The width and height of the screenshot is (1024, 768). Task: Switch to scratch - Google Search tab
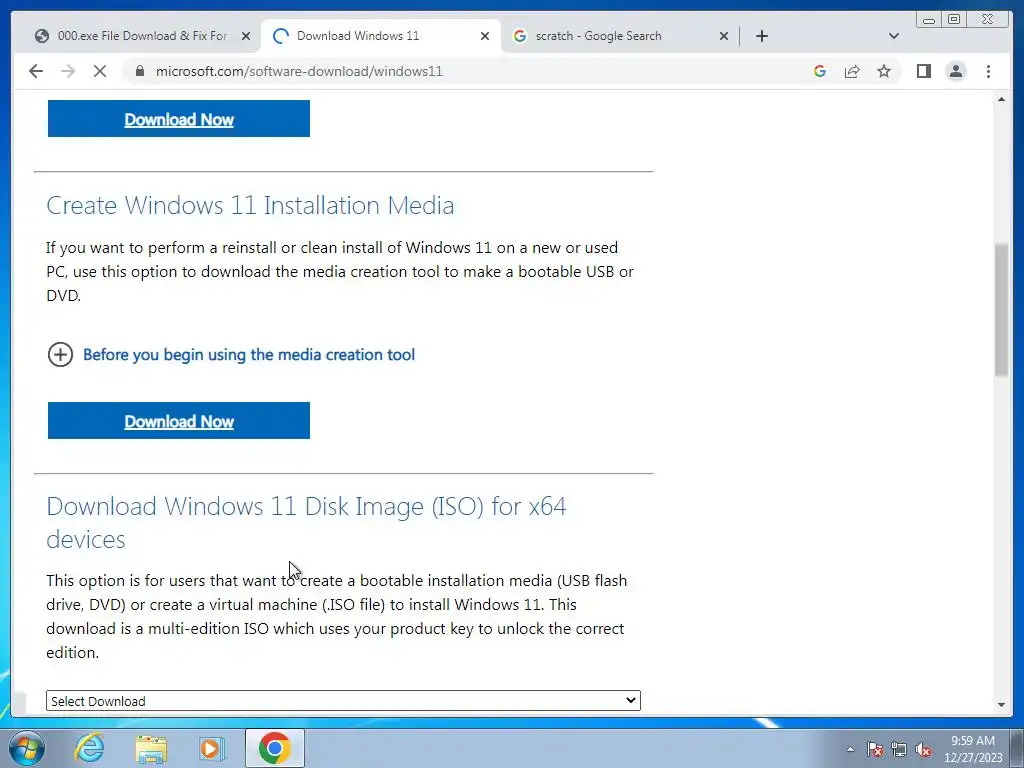[618, 36]
